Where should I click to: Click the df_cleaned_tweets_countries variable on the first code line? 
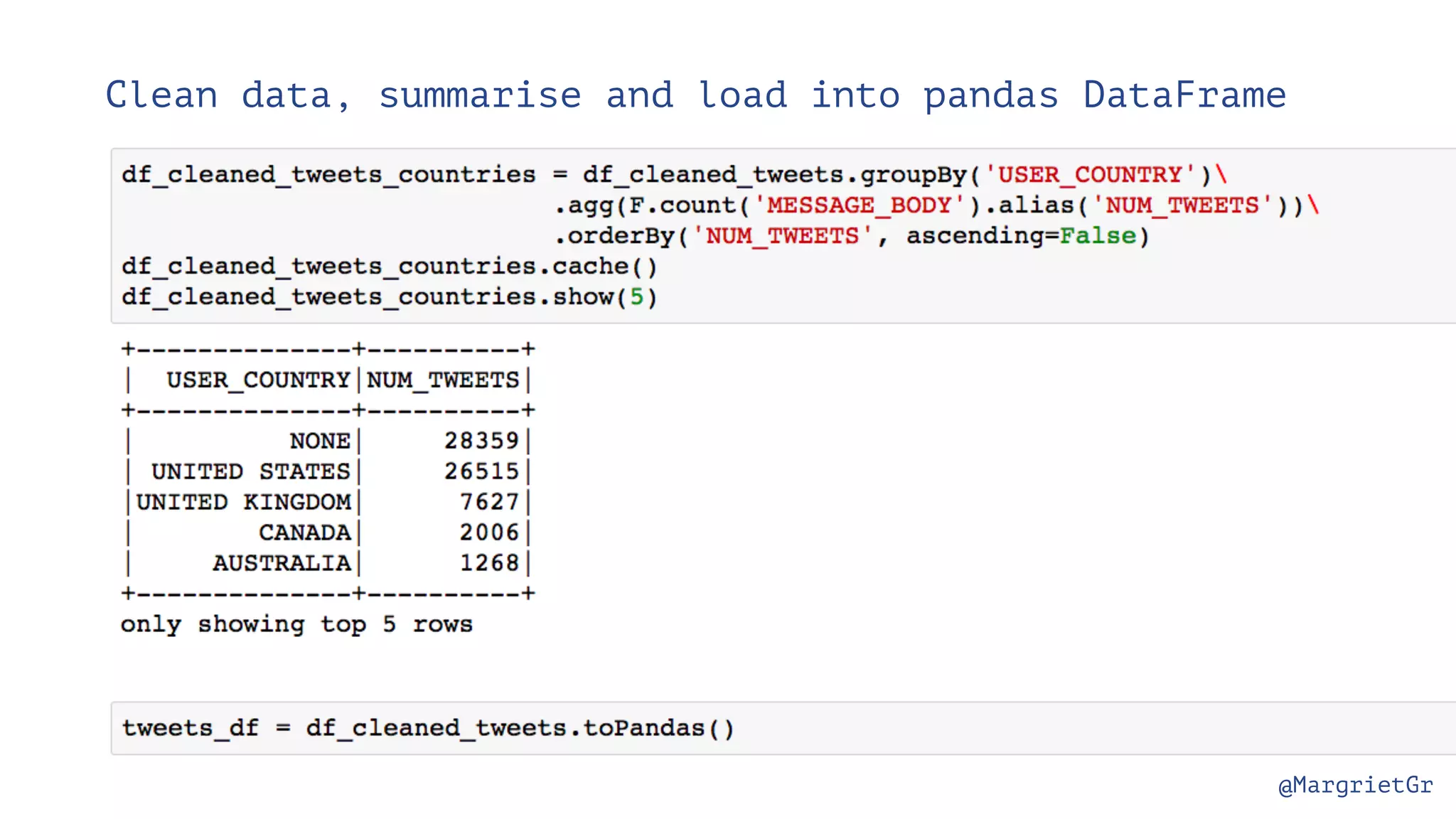click(x=328, y=175)
